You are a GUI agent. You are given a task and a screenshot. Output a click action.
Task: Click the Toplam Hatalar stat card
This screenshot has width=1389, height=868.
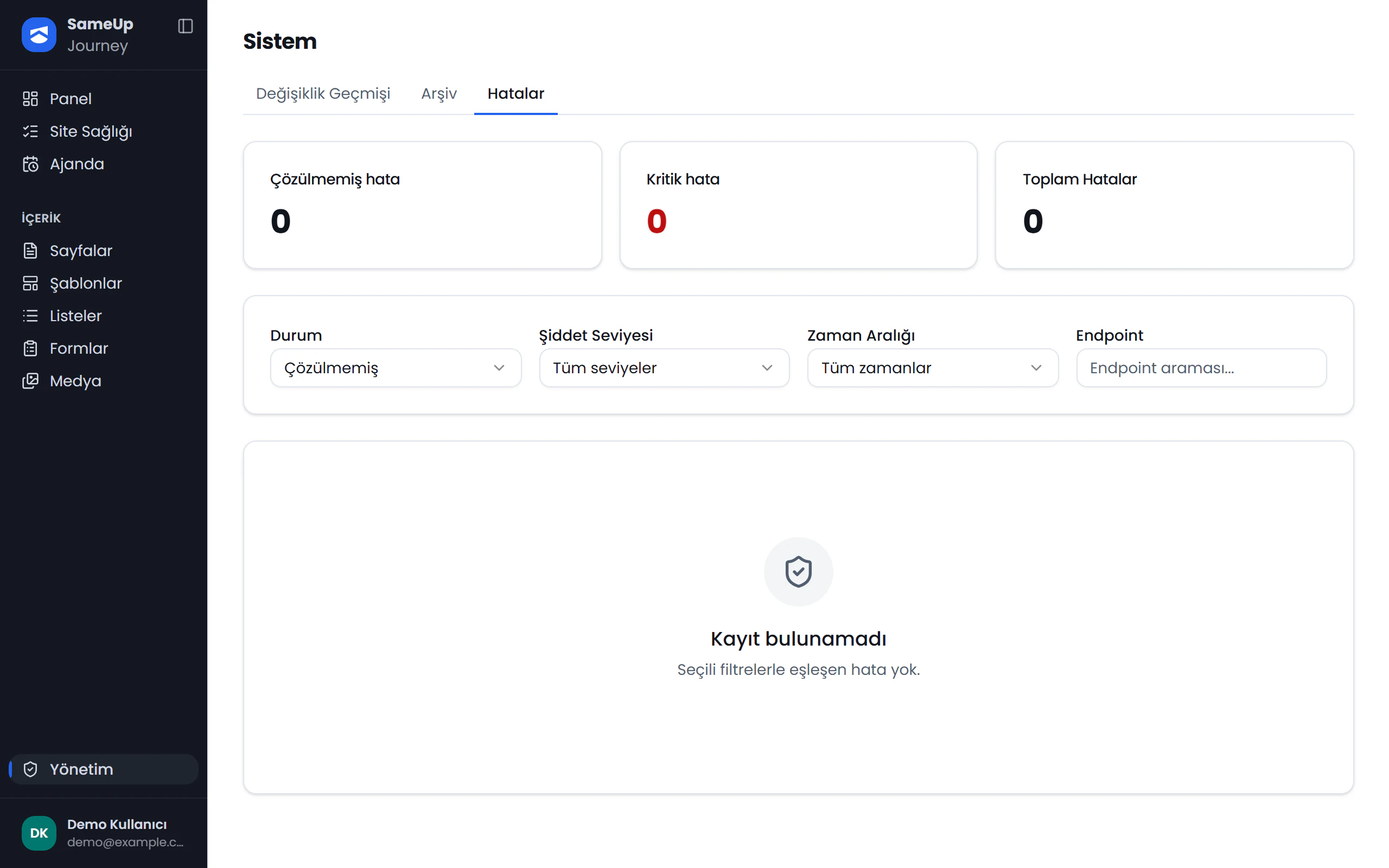click(1174, 205)
